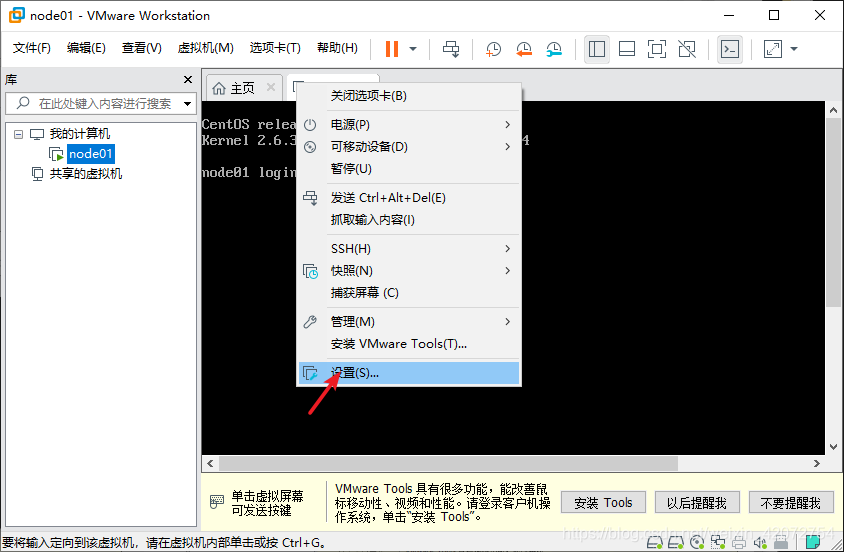Click the horizontal scrollbar left arrow
The image size is (844, 552).
(x=210, y=463)
